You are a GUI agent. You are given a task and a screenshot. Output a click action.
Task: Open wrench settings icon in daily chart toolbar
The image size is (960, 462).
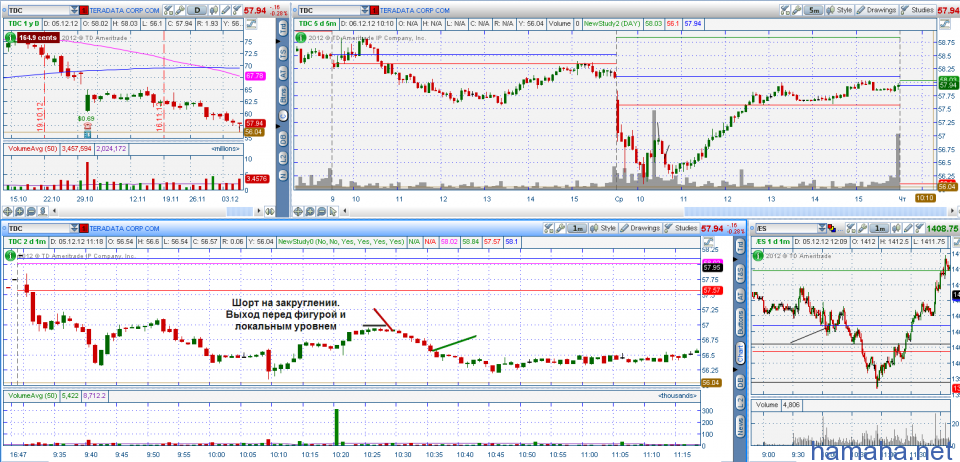click(x=180, y=10)
